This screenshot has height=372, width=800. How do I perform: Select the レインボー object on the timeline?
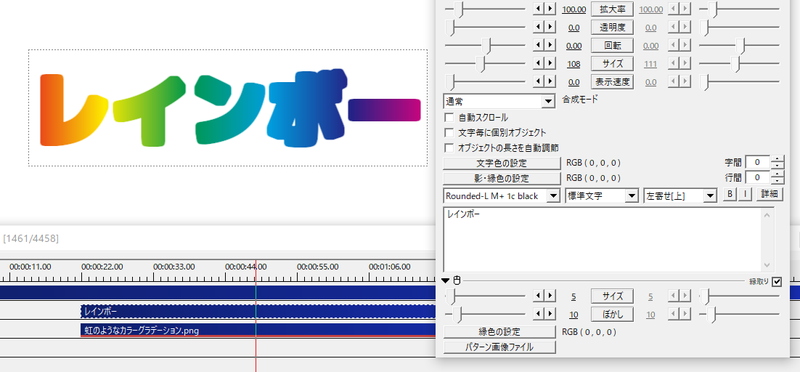tap(258, 312)
